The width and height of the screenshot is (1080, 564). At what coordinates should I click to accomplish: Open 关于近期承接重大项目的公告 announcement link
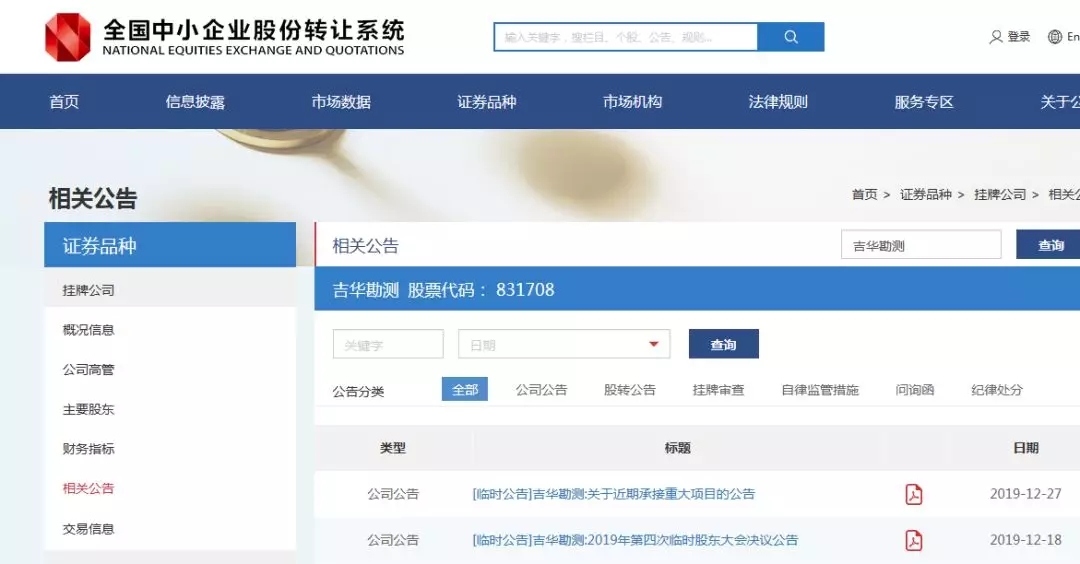click(x=614, y=494)
